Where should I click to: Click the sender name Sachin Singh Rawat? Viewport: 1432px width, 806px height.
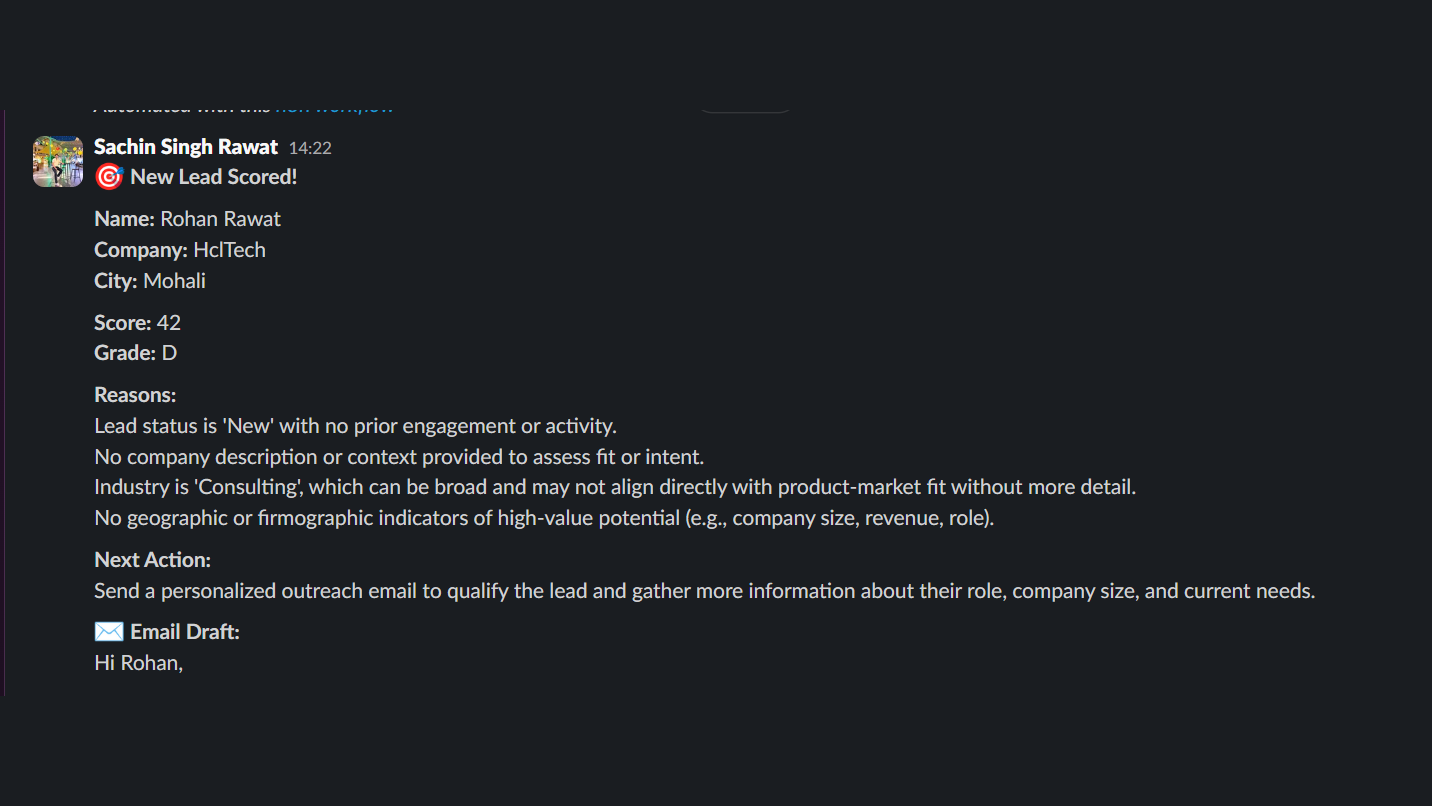[x=185, y=146]
